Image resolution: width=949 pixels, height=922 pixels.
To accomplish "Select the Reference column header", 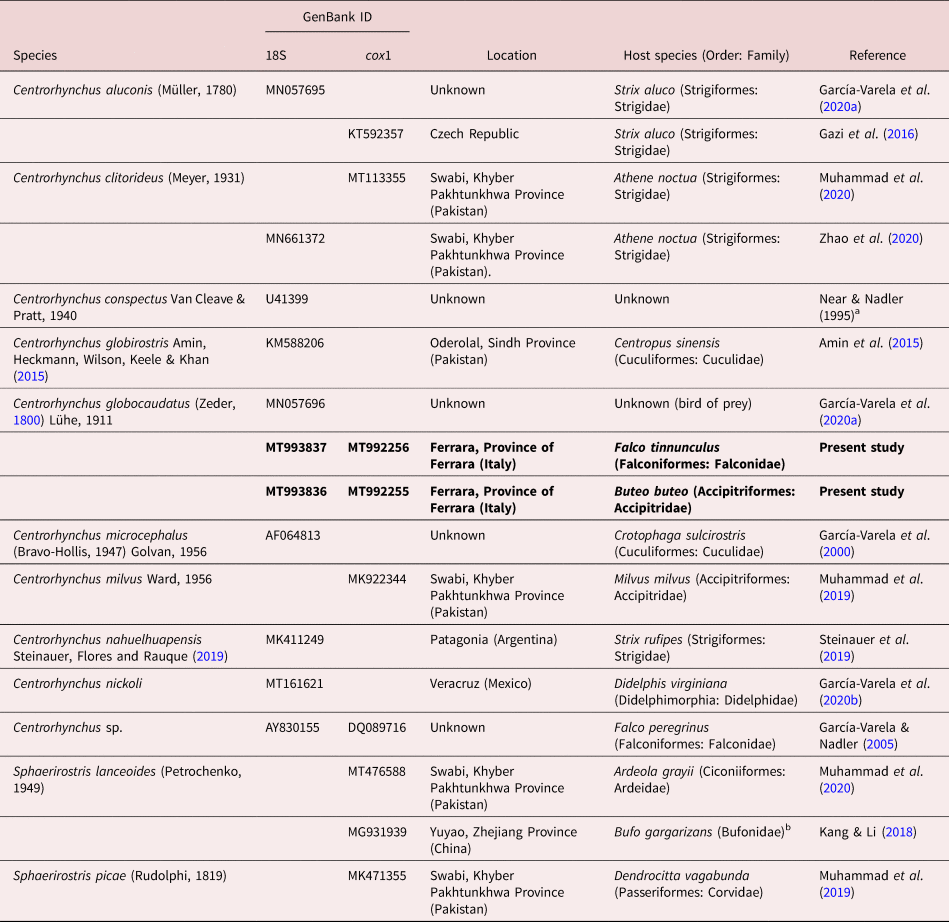I will (x=877, y=56).
